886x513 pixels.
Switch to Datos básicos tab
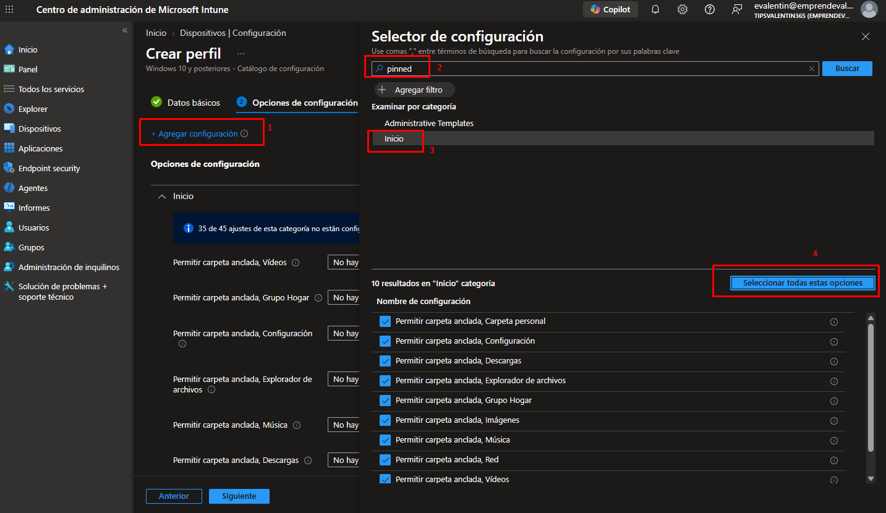point(186,102)
